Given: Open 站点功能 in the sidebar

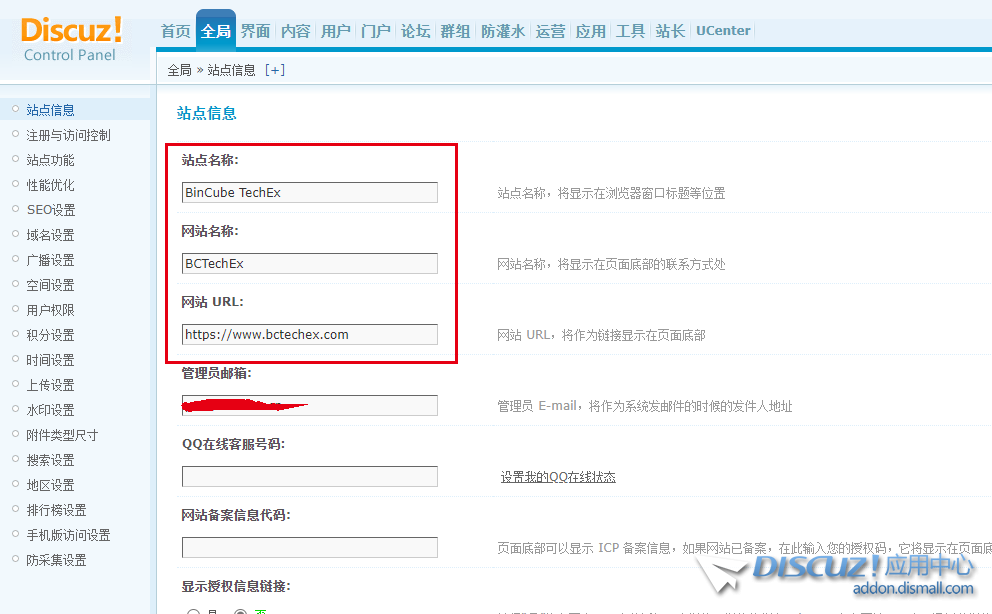Looking at the screenshot, I should (51, 160).
